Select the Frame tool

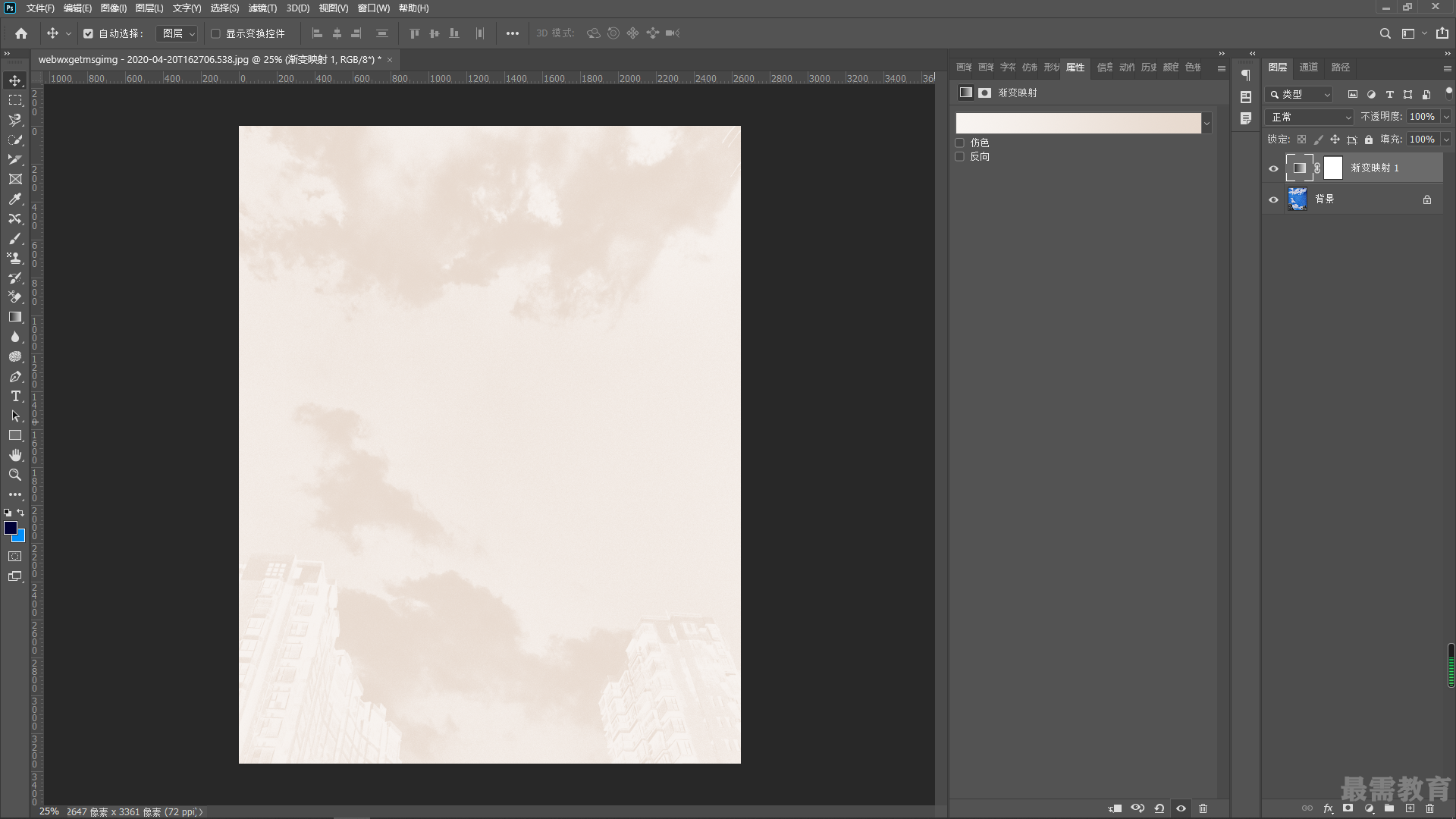click(x=15, y=179)
